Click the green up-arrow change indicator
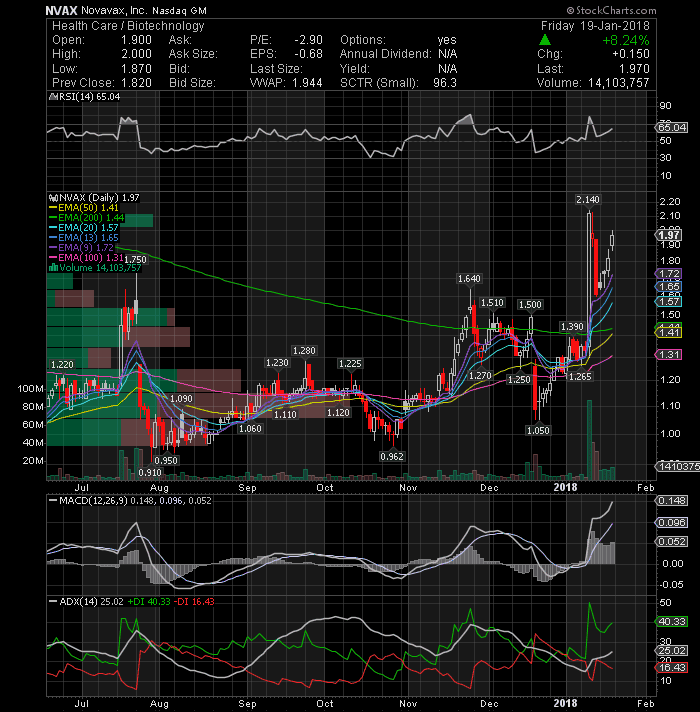The image size is (700, 712). 545,40
